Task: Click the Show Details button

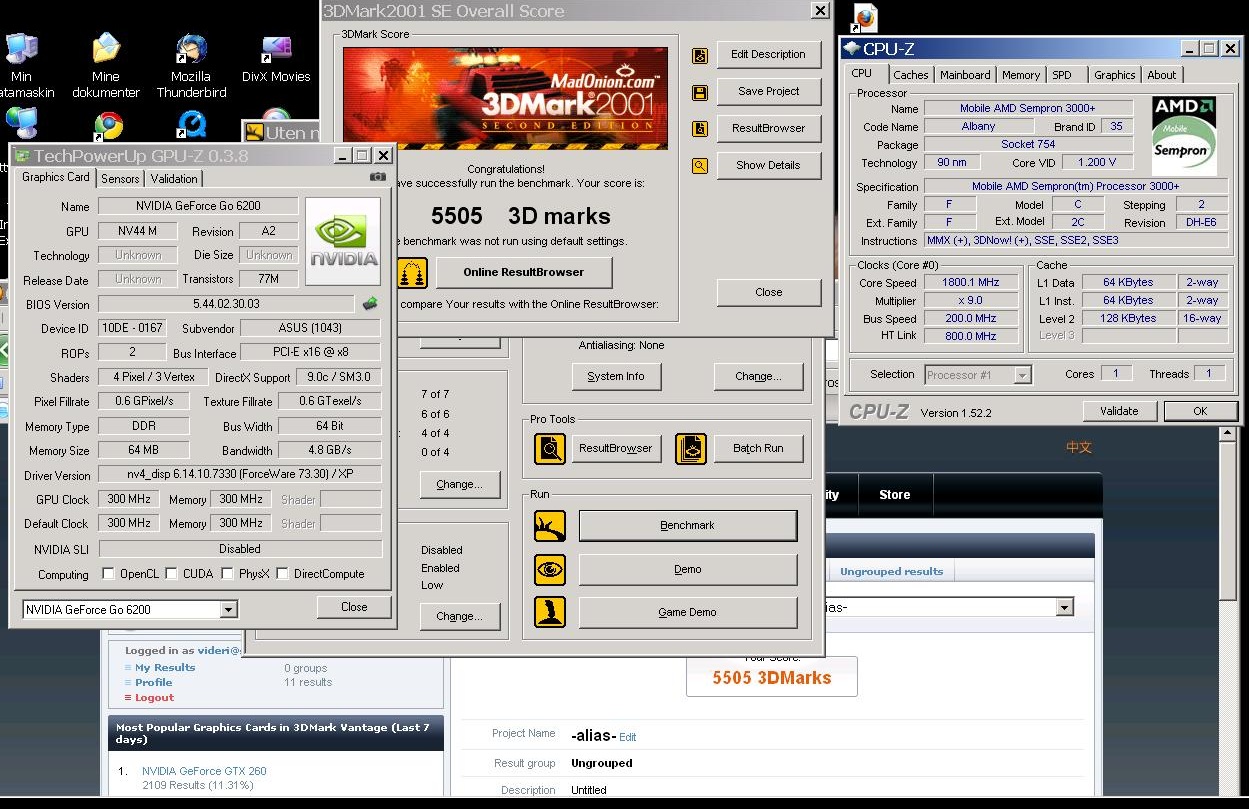Action: pyautogui.click(x=769, y=166)
